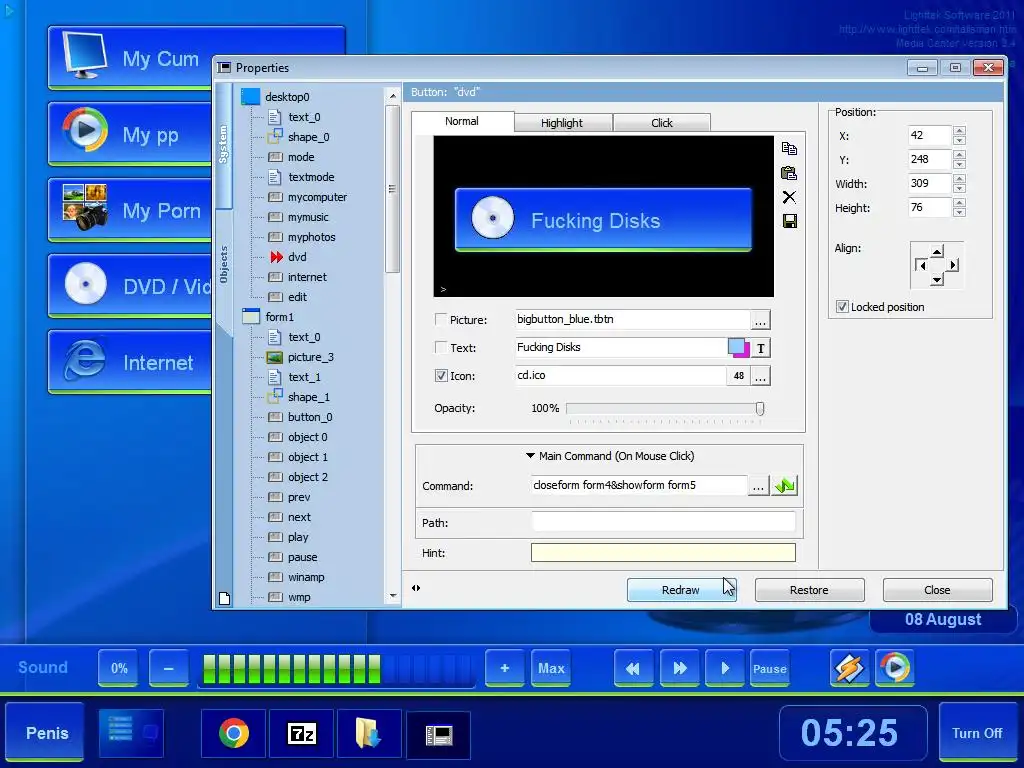This screenshot has height=768, width=1024.
Task: Click the Opacity slider handle
Action: (760, 409)
